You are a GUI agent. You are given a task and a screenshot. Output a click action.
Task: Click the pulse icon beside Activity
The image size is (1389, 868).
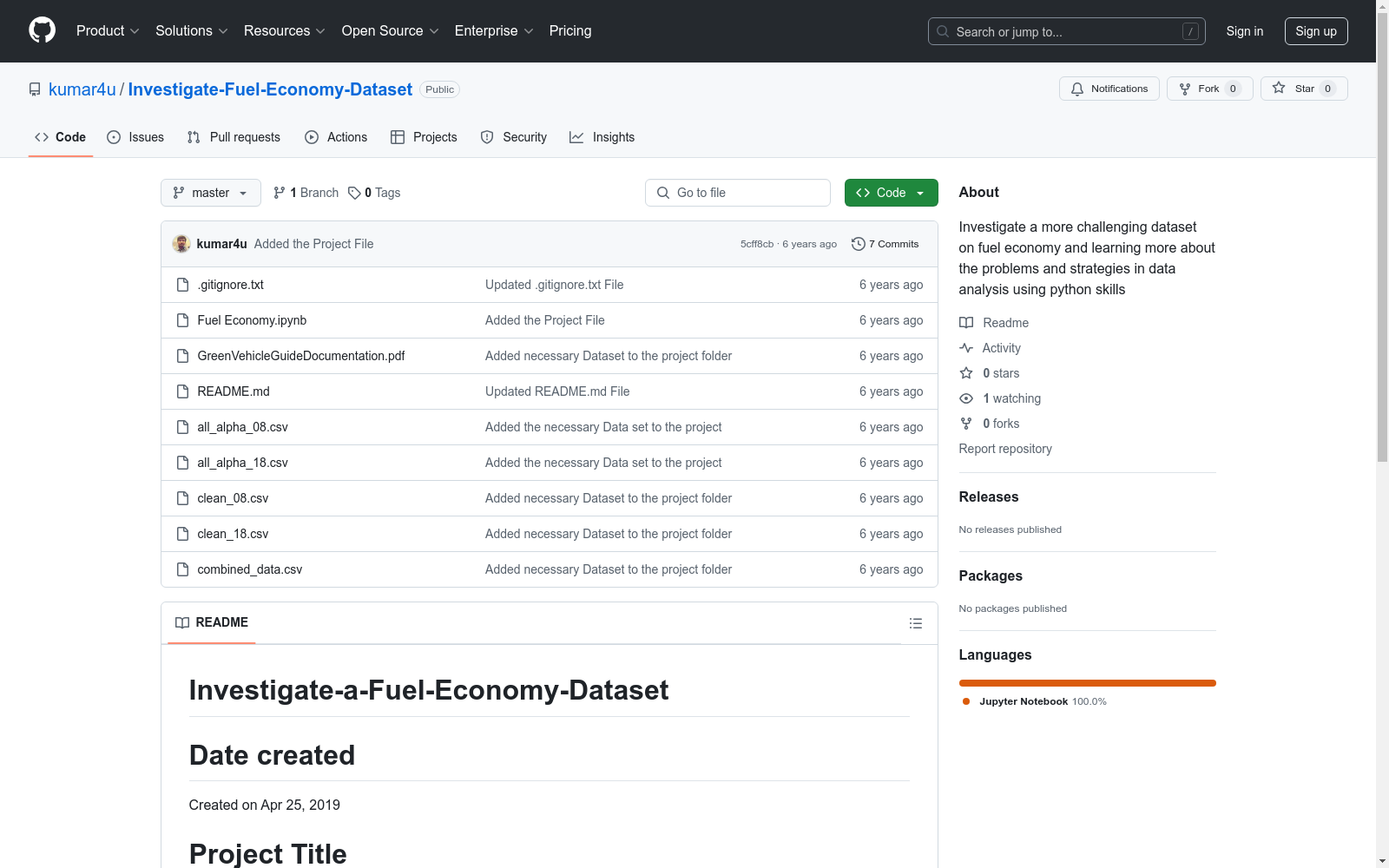pyautogui.click(x=966, y=348)
